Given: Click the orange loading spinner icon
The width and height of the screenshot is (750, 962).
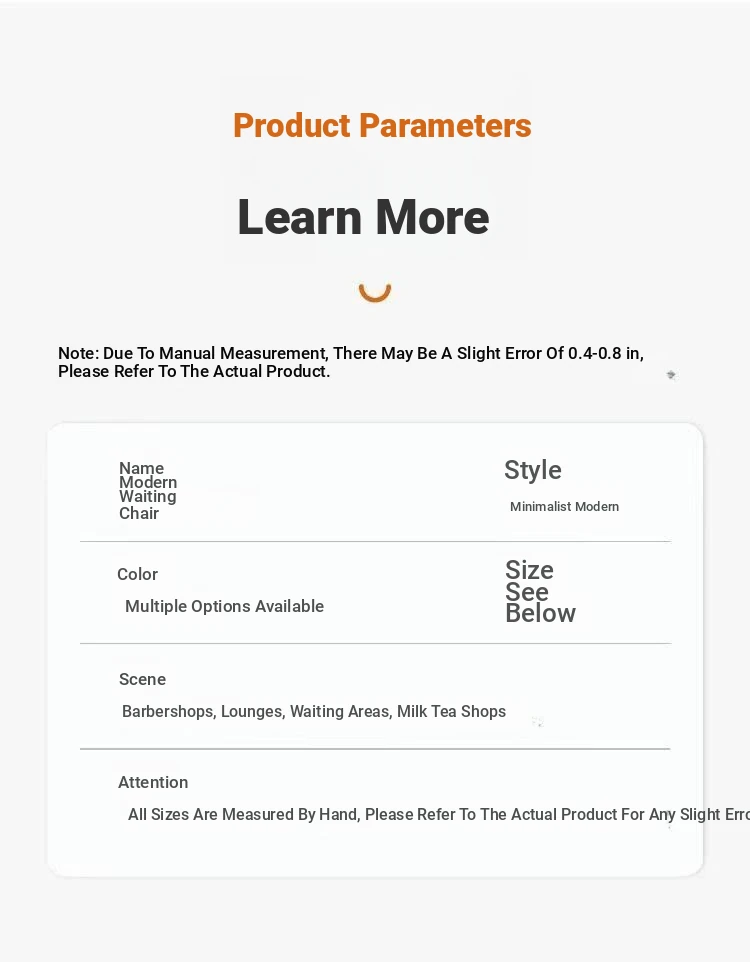Looking at the screenshot, I should 375,288.
